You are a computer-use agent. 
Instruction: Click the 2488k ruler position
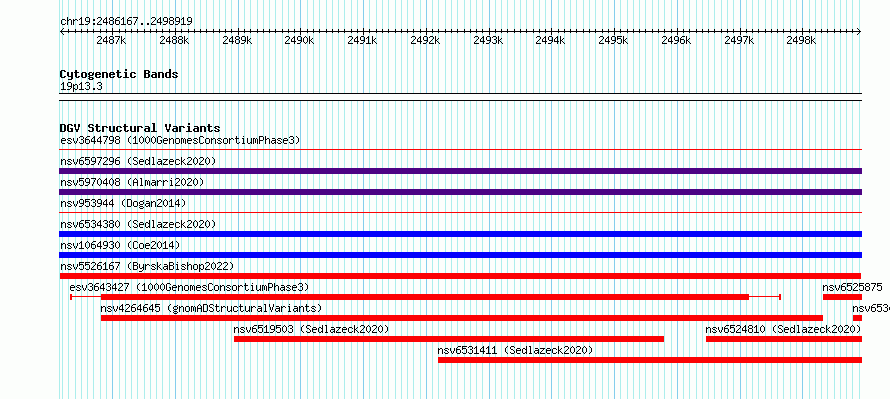click(x=174, y=40)
